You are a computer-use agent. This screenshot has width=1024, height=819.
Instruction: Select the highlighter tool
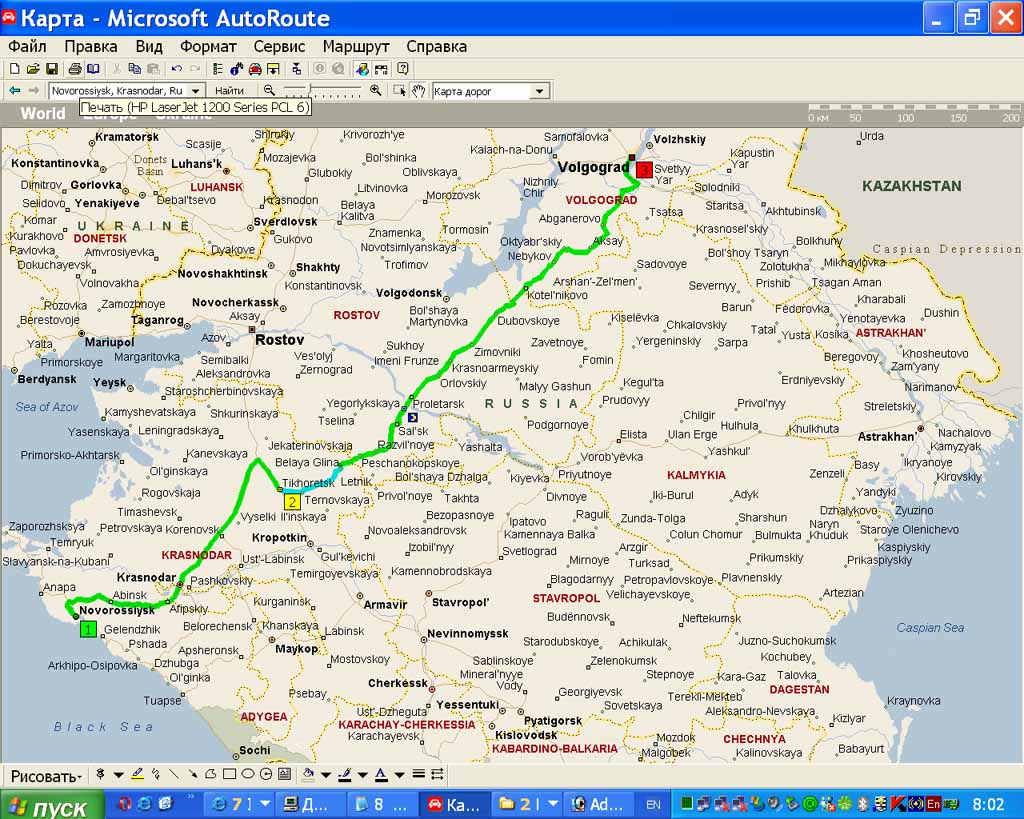tap(138, 775)
